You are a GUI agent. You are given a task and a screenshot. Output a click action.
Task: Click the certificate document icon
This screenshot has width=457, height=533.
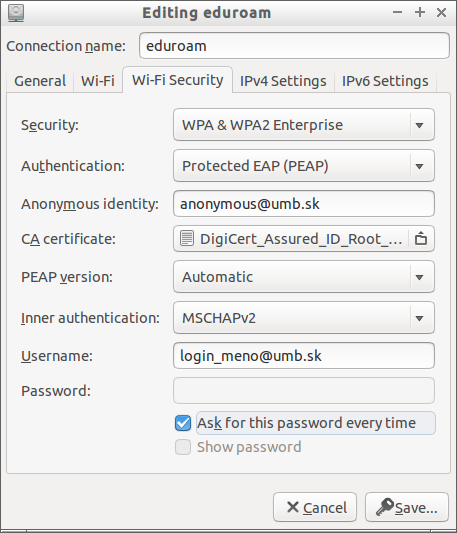coord(187,239)
